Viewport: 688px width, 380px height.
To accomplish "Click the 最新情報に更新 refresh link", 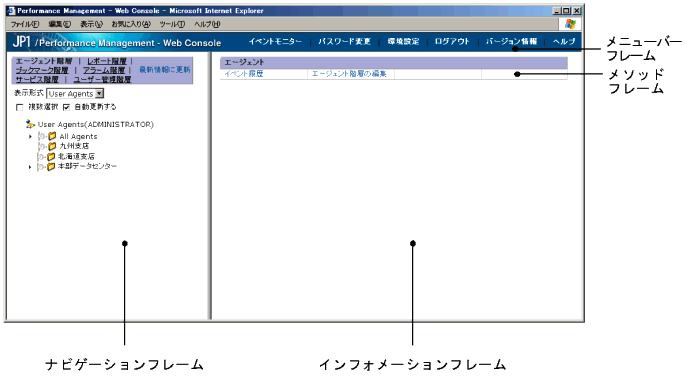I will point(165,69).
